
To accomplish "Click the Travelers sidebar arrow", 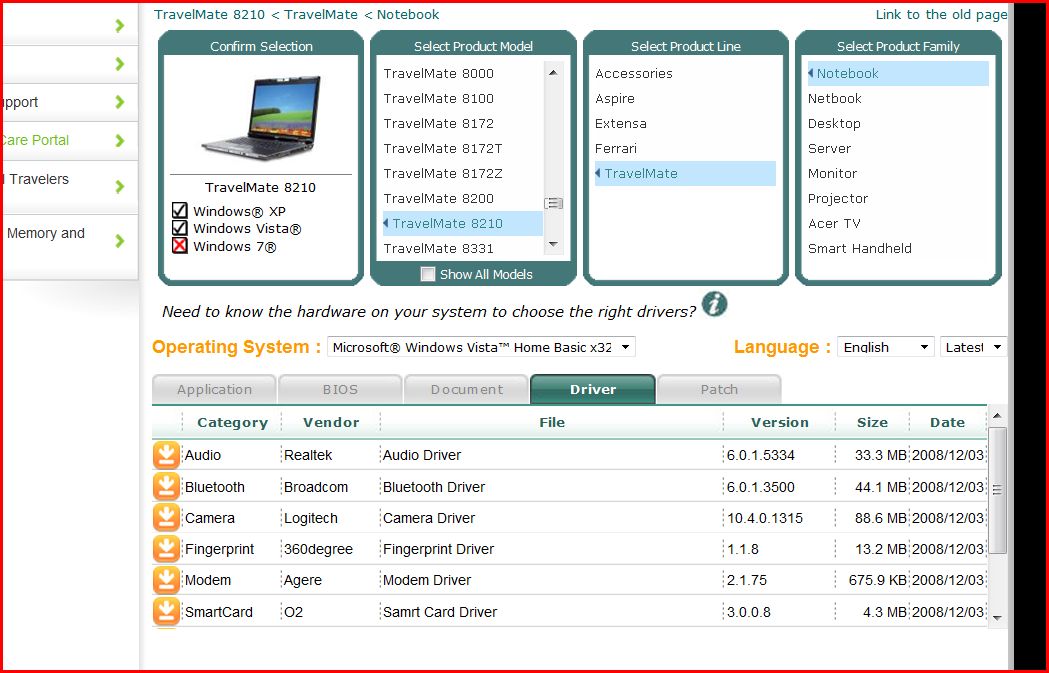I will pos(120,186).
